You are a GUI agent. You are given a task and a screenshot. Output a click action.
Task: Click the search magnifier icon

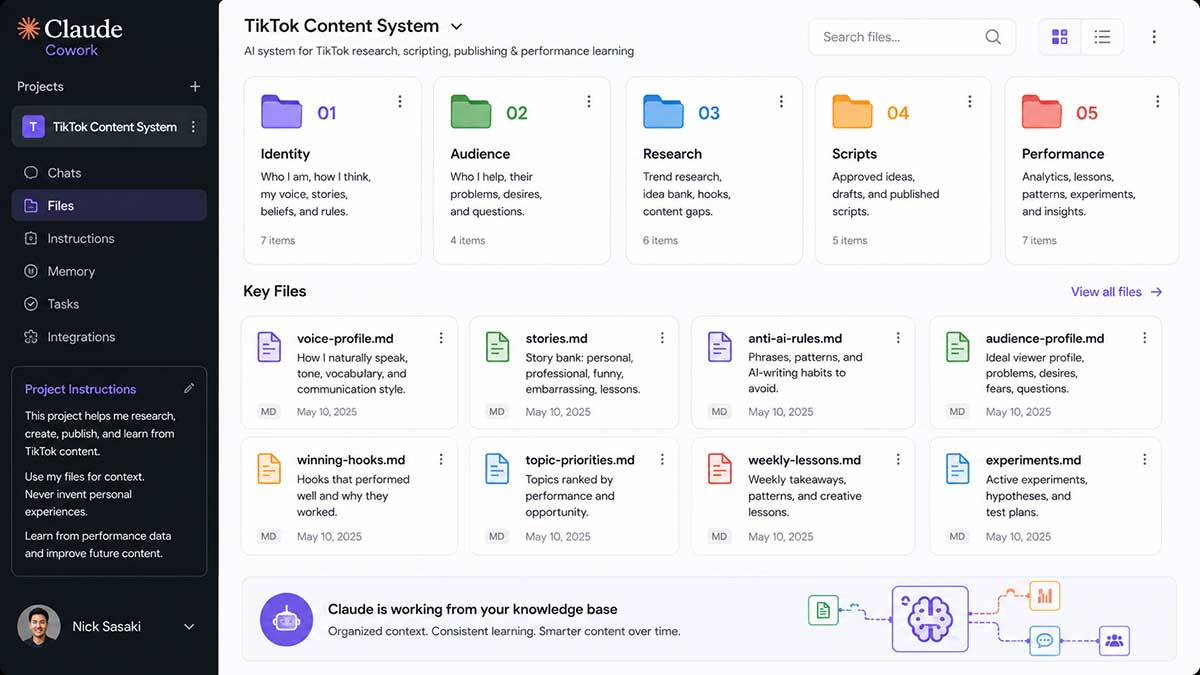(x=993, y=37)
